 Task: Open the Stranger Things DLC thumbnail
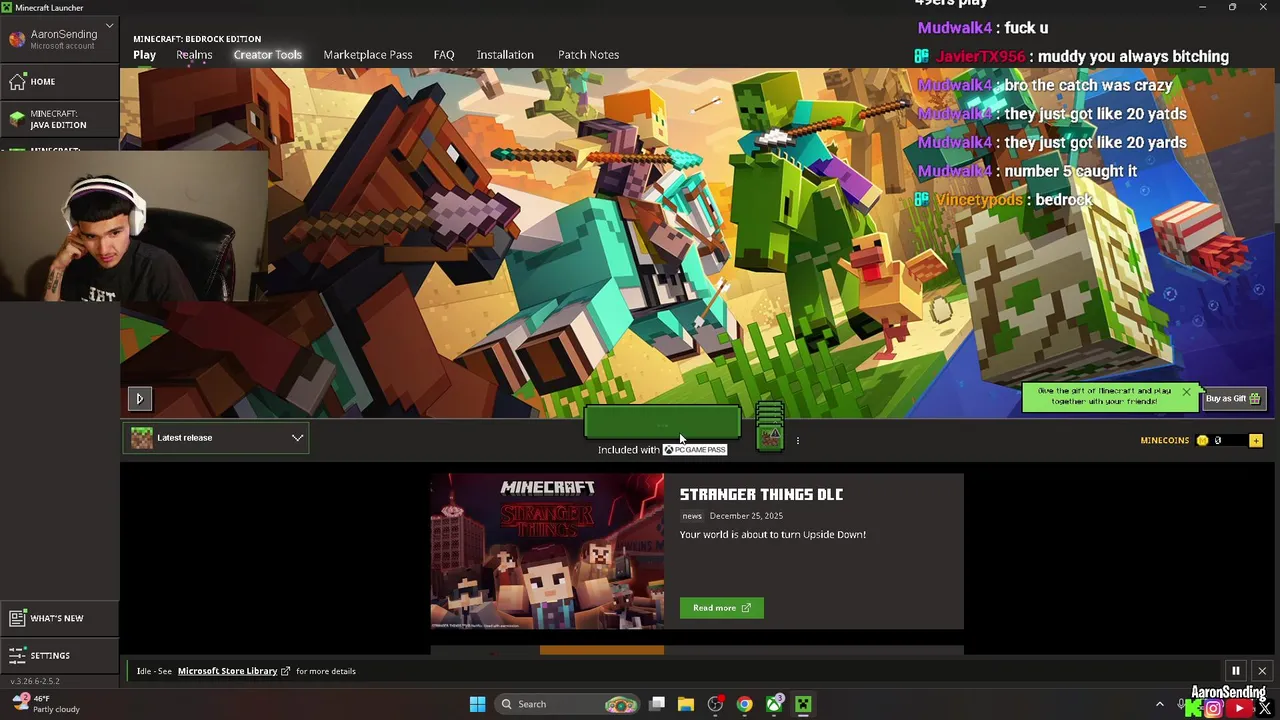[x=547, y=551]
